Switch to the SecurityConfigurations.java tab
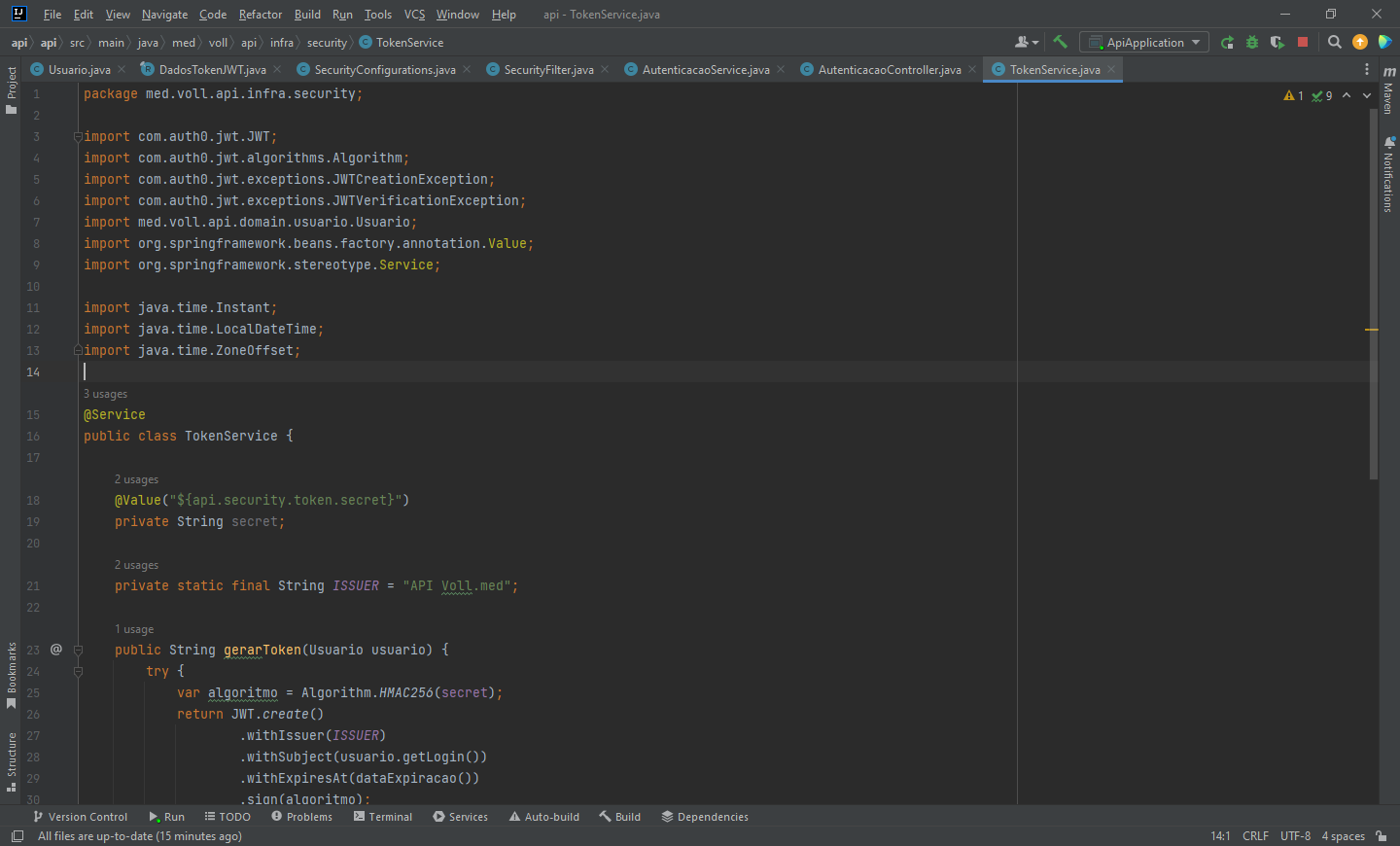Image resolution: width=1400 pixels, height=846 pixels. click(x=385, y=69)
